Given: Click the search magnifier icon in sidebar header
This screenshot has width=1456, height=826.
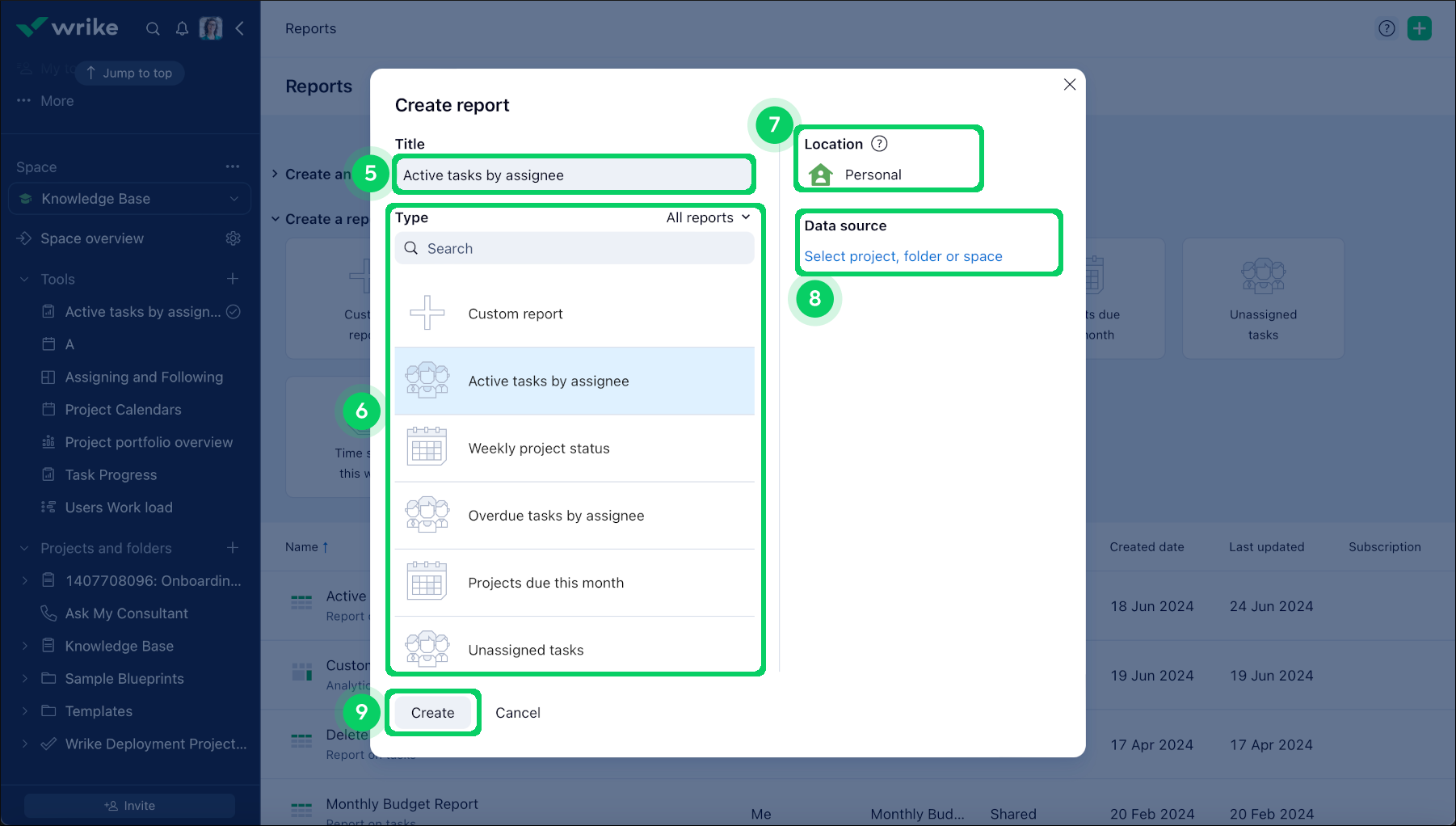Looking at the screenshot, I should click(x=153, y=29).
